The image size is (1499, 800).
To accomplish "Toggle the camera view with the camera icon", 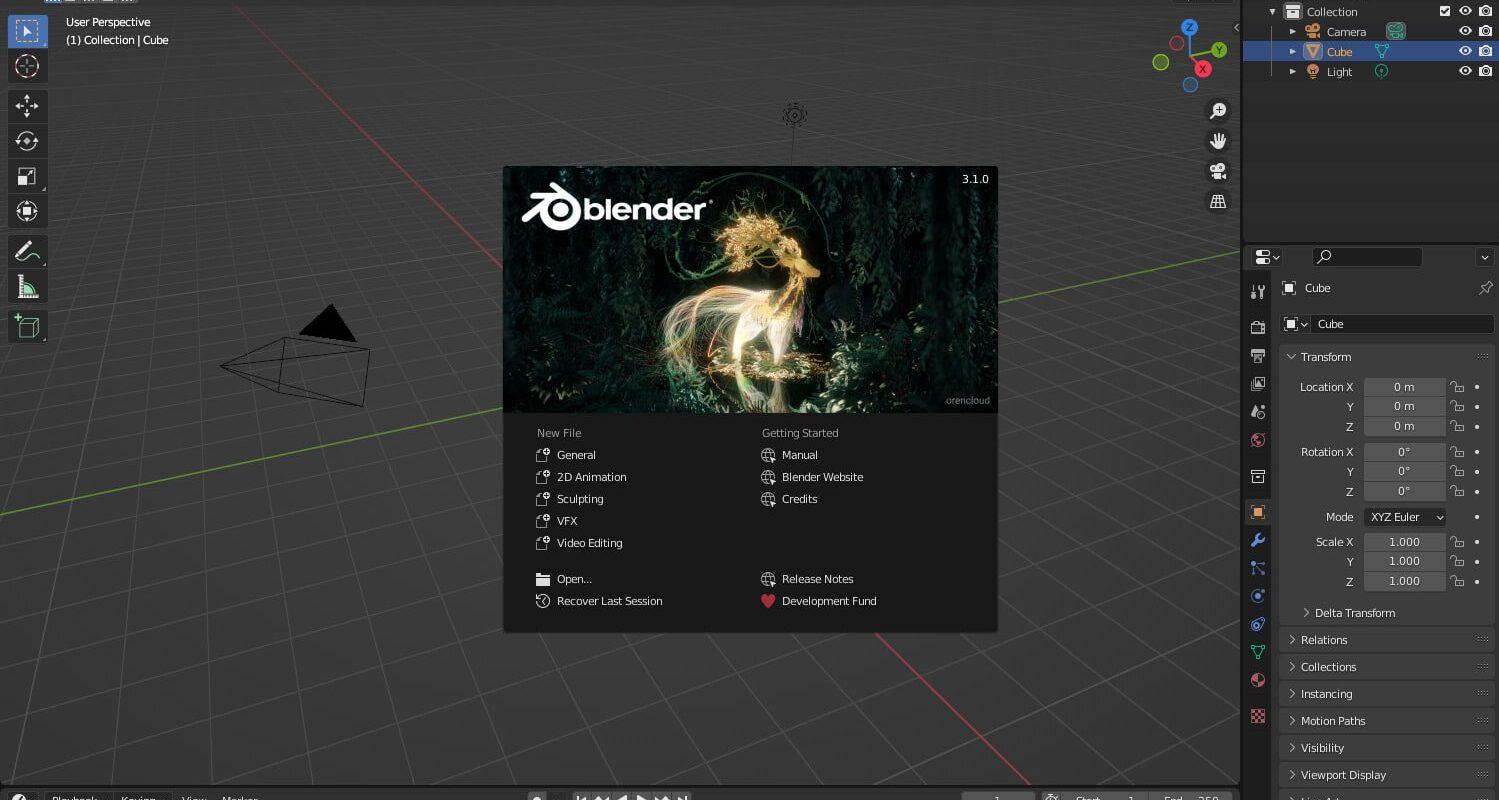I will point(1218,171).
